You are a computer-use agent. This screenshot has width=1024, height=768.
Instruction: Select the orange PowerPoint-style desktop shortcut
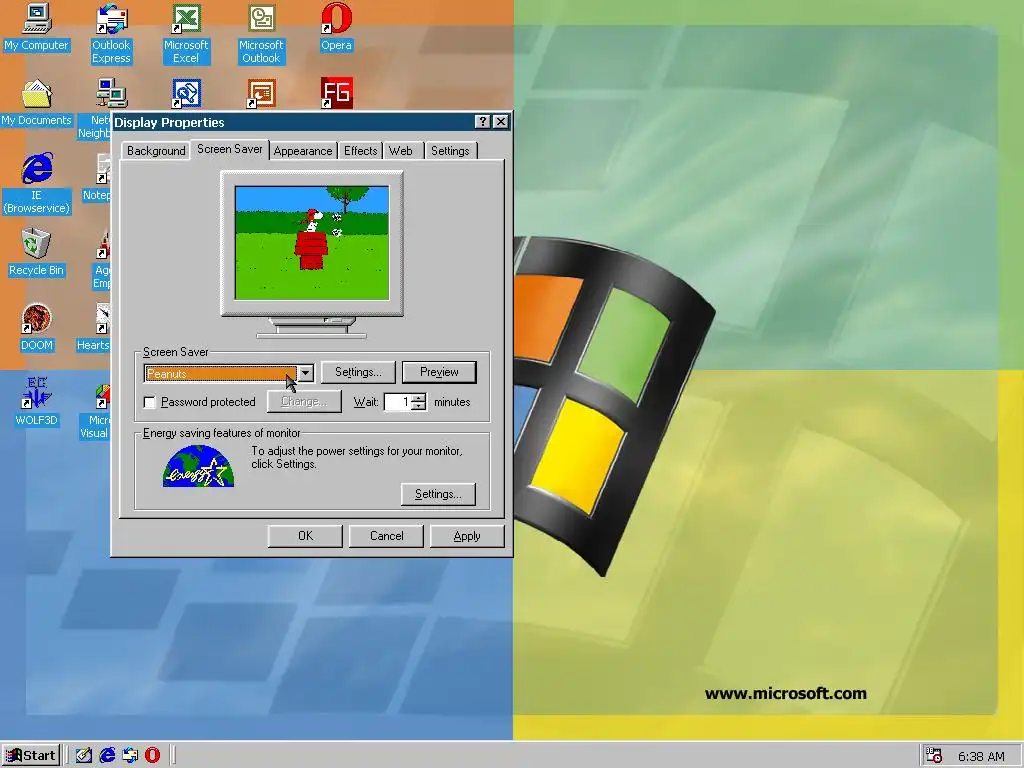(261, 94)
